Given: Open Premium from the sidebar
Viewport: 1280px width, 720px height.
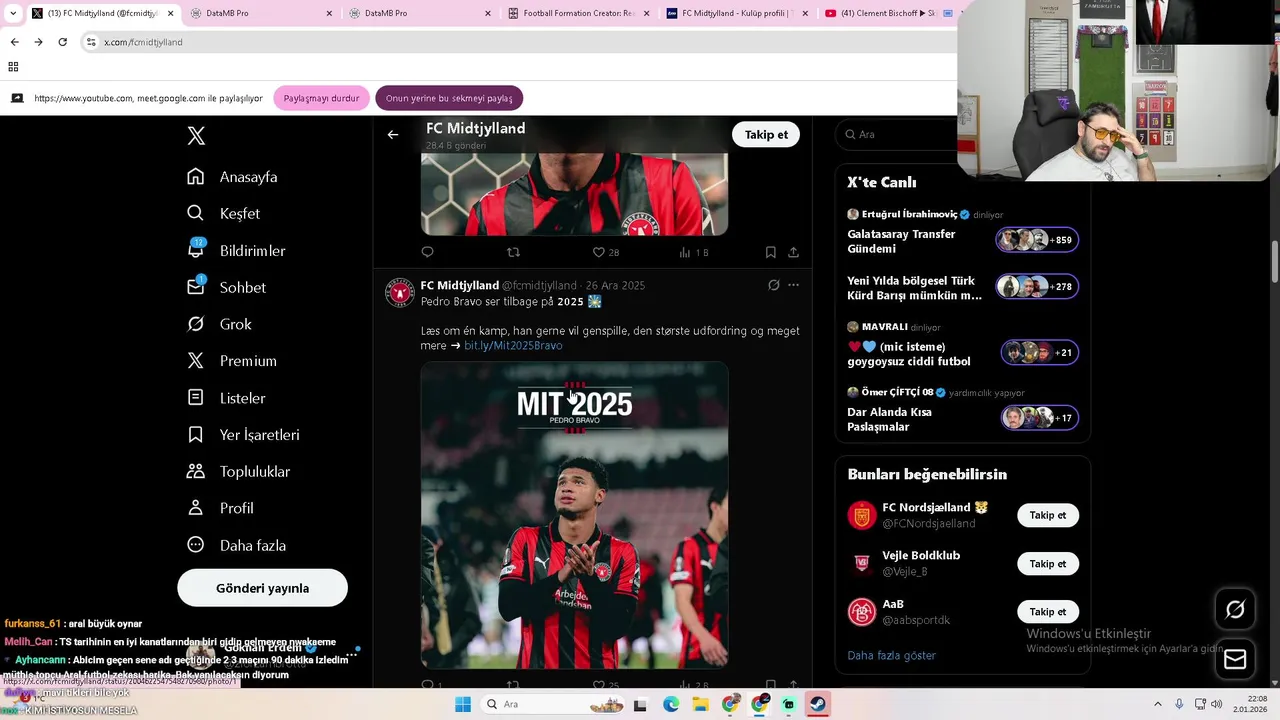Looking at the screenshot, I should point(231,361).
